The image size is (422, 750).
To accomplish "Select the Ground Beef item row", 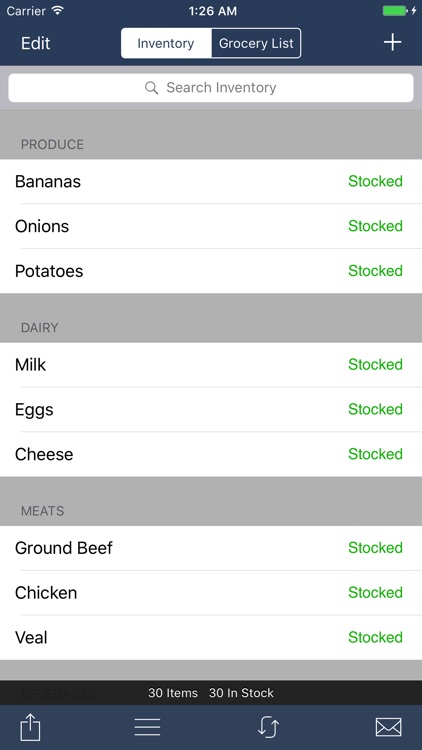I will click(211, 548).
